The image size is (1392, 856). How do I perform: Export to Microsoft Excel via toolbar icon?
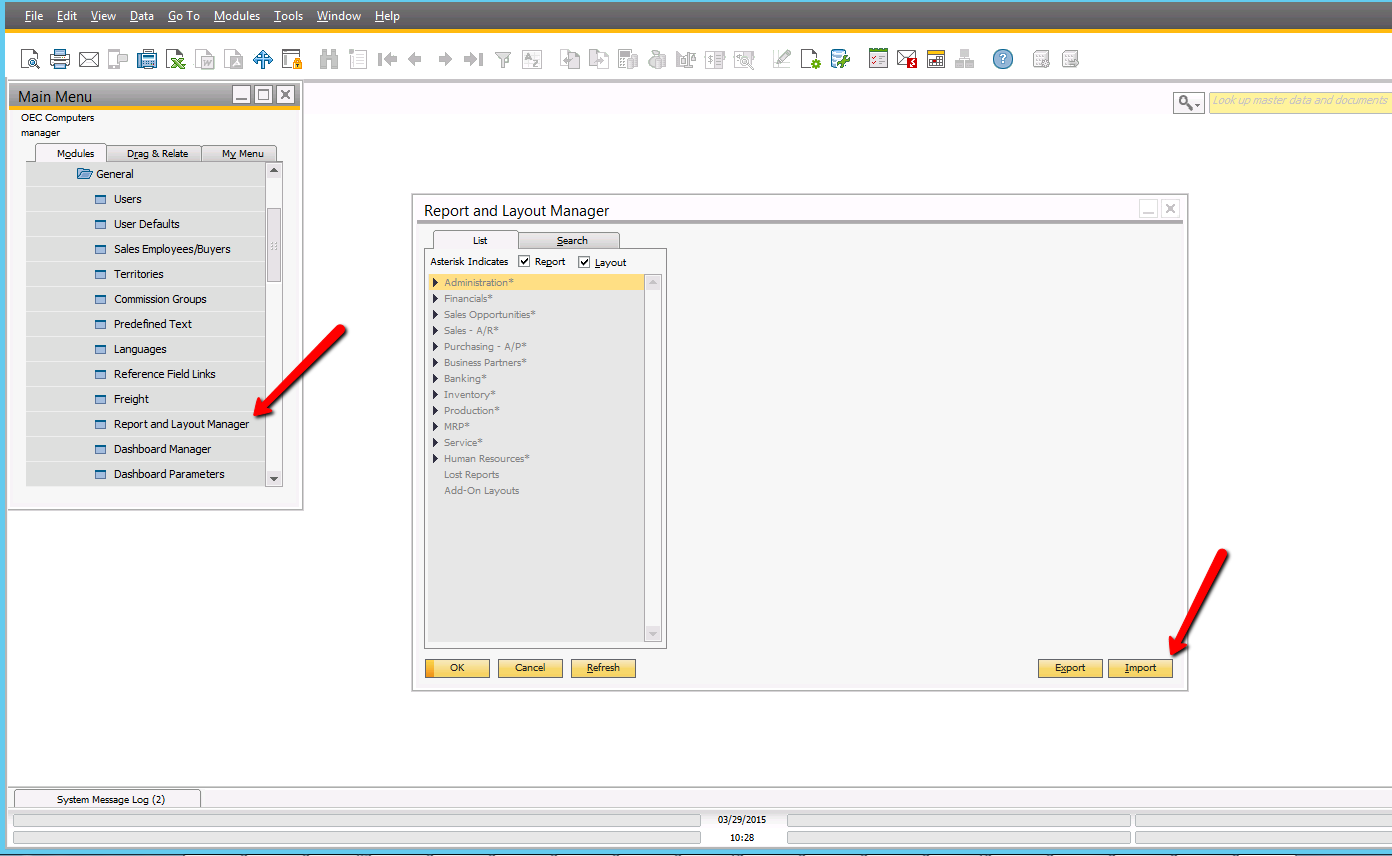coord(176,60)
